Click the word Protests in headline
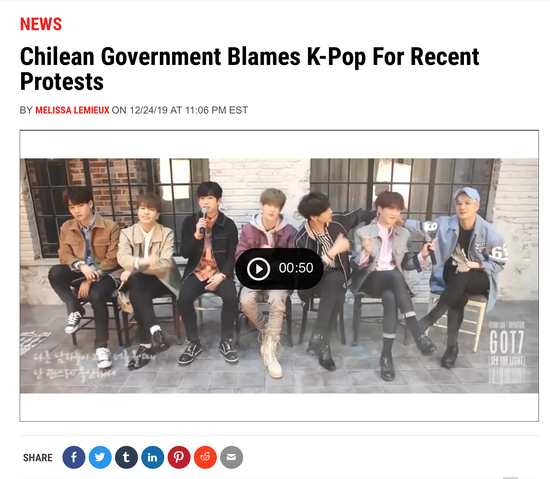 point(62,81)
